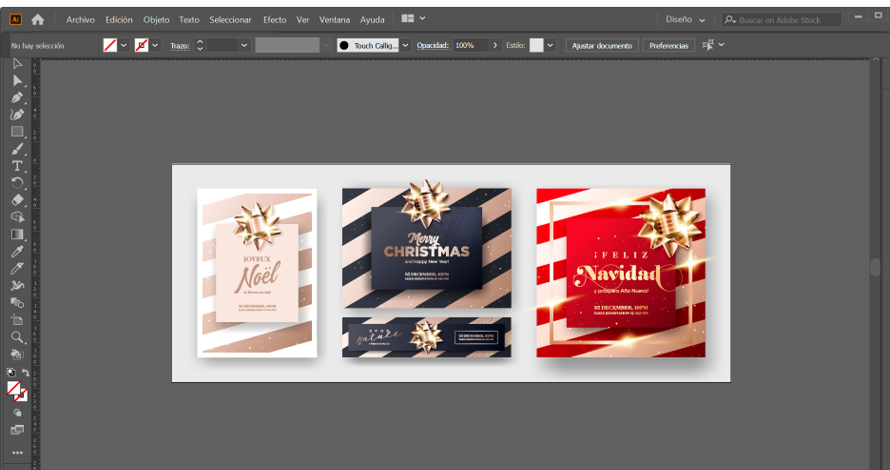Select the Blend tool
890x470 pixels.
click(17, 303)
